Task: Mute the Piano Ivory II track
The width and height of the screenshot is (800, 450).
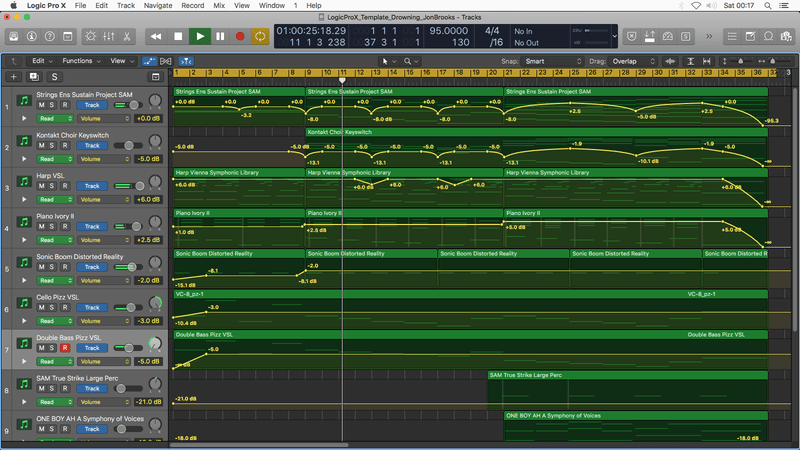Action: coord(41,227)
